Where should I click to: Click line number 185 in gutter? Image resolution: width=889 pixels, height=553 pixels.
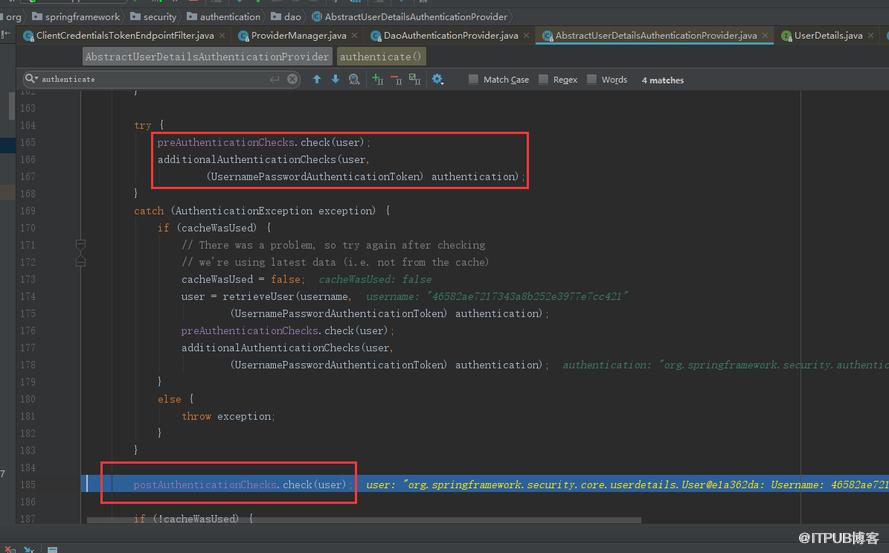[x=27, y=484]
